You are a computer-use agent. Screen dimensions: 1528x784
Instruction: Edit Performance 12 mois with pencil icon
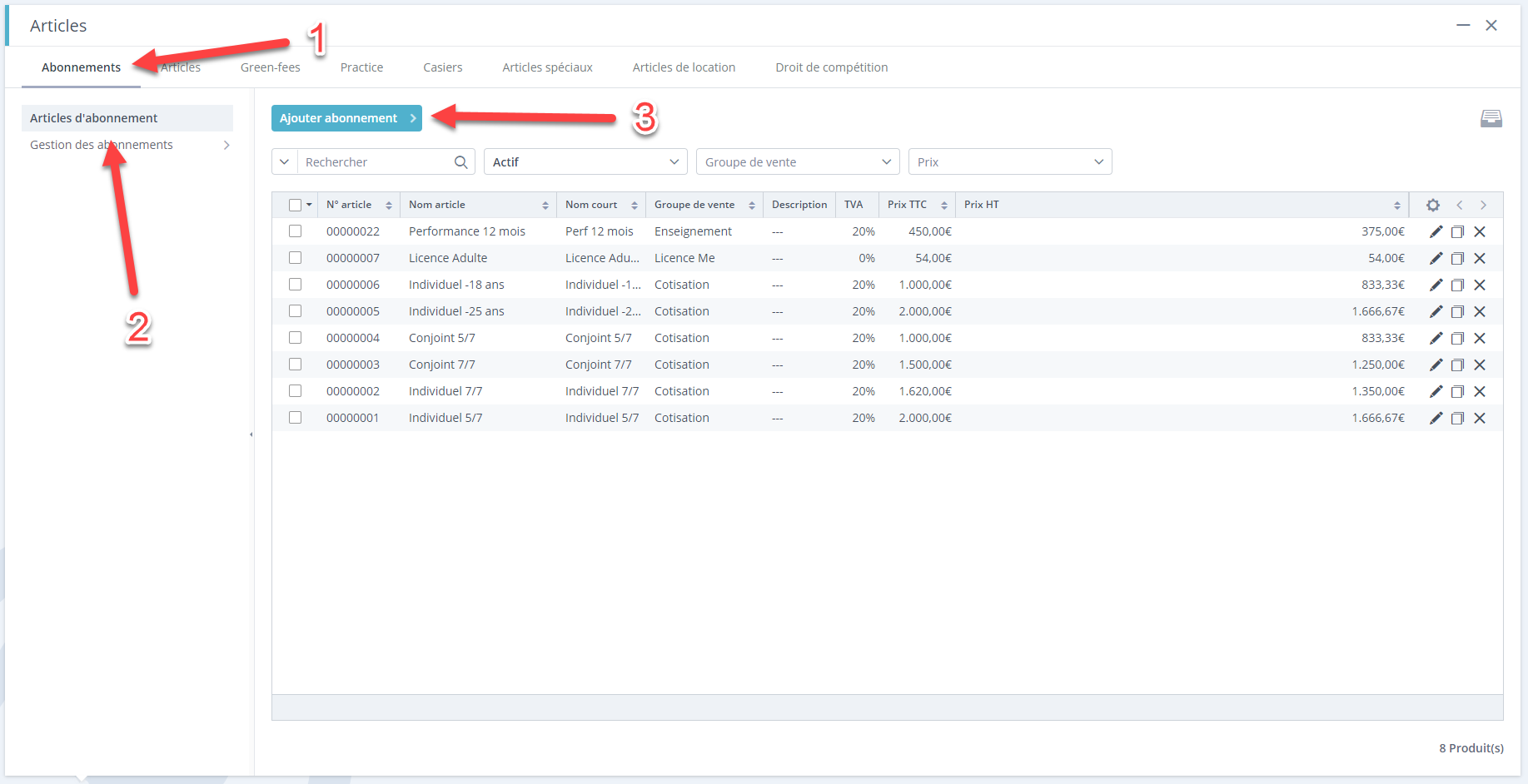point(1436,231)
